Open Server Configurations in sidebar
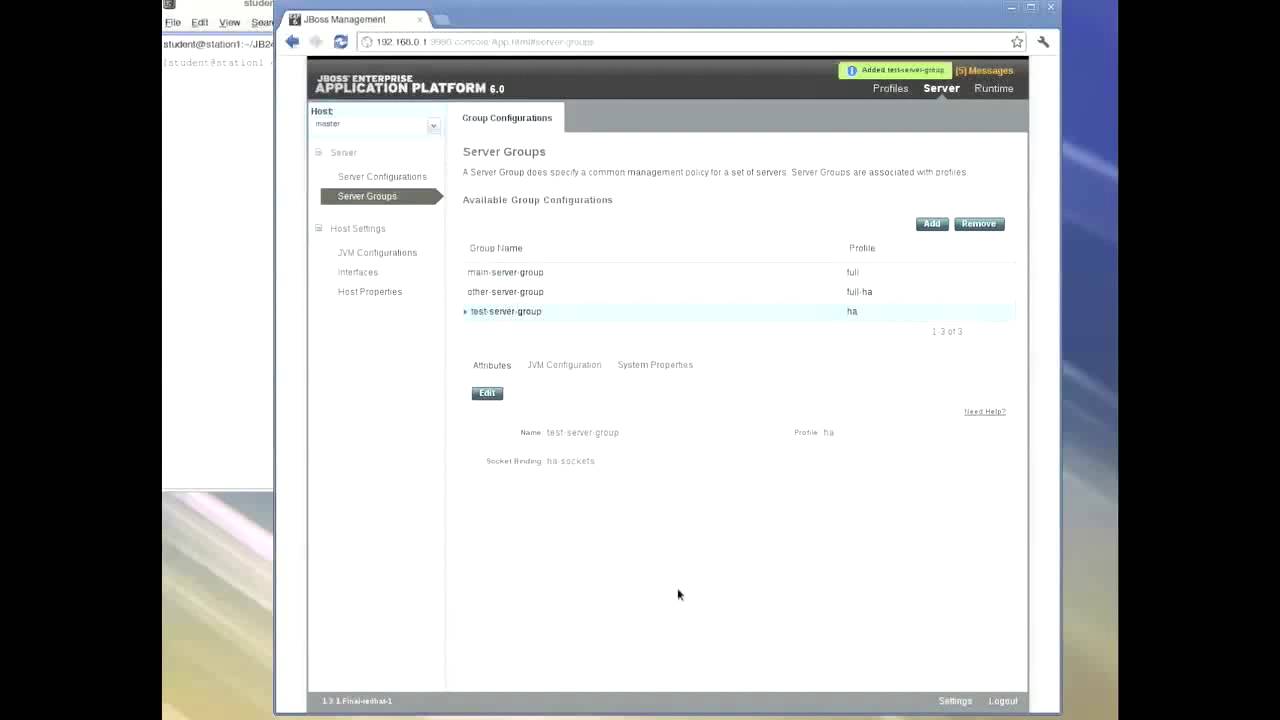The height and width of the screenshot is (720, 1280). (382, 177)
